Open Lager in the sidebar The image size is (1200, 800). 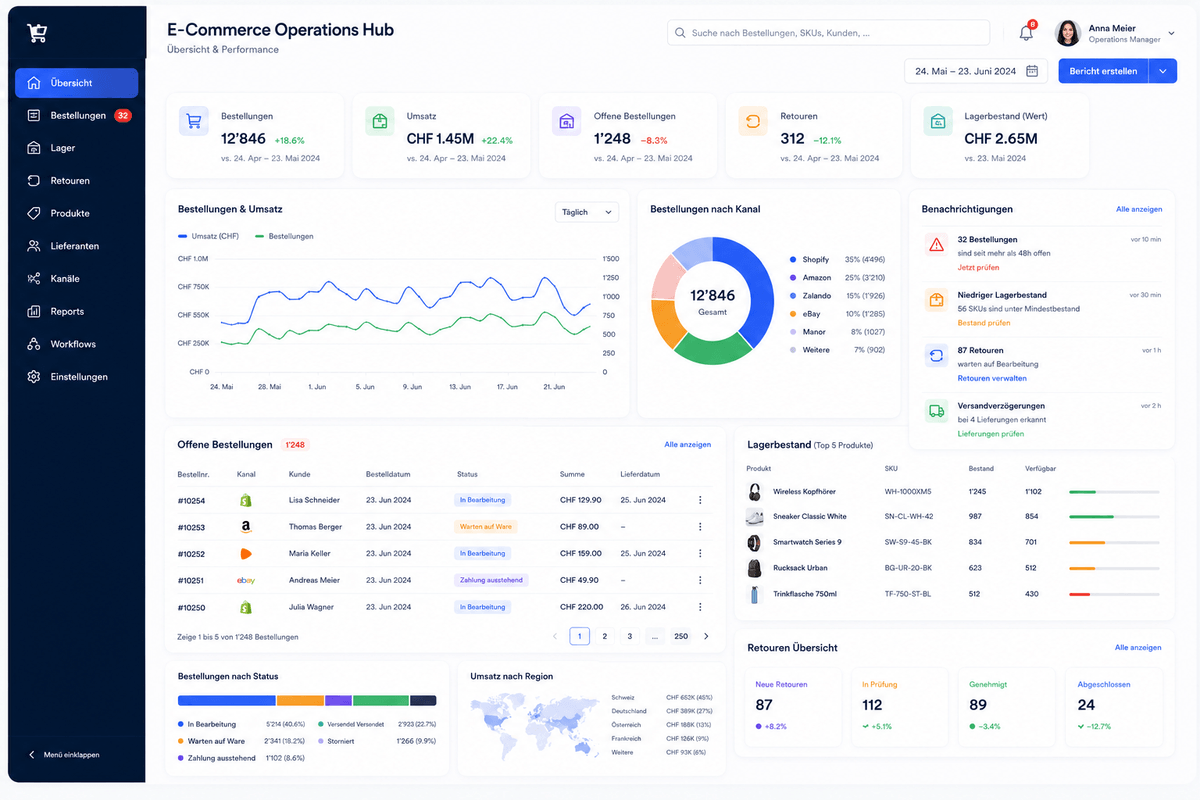coord(76,148)
